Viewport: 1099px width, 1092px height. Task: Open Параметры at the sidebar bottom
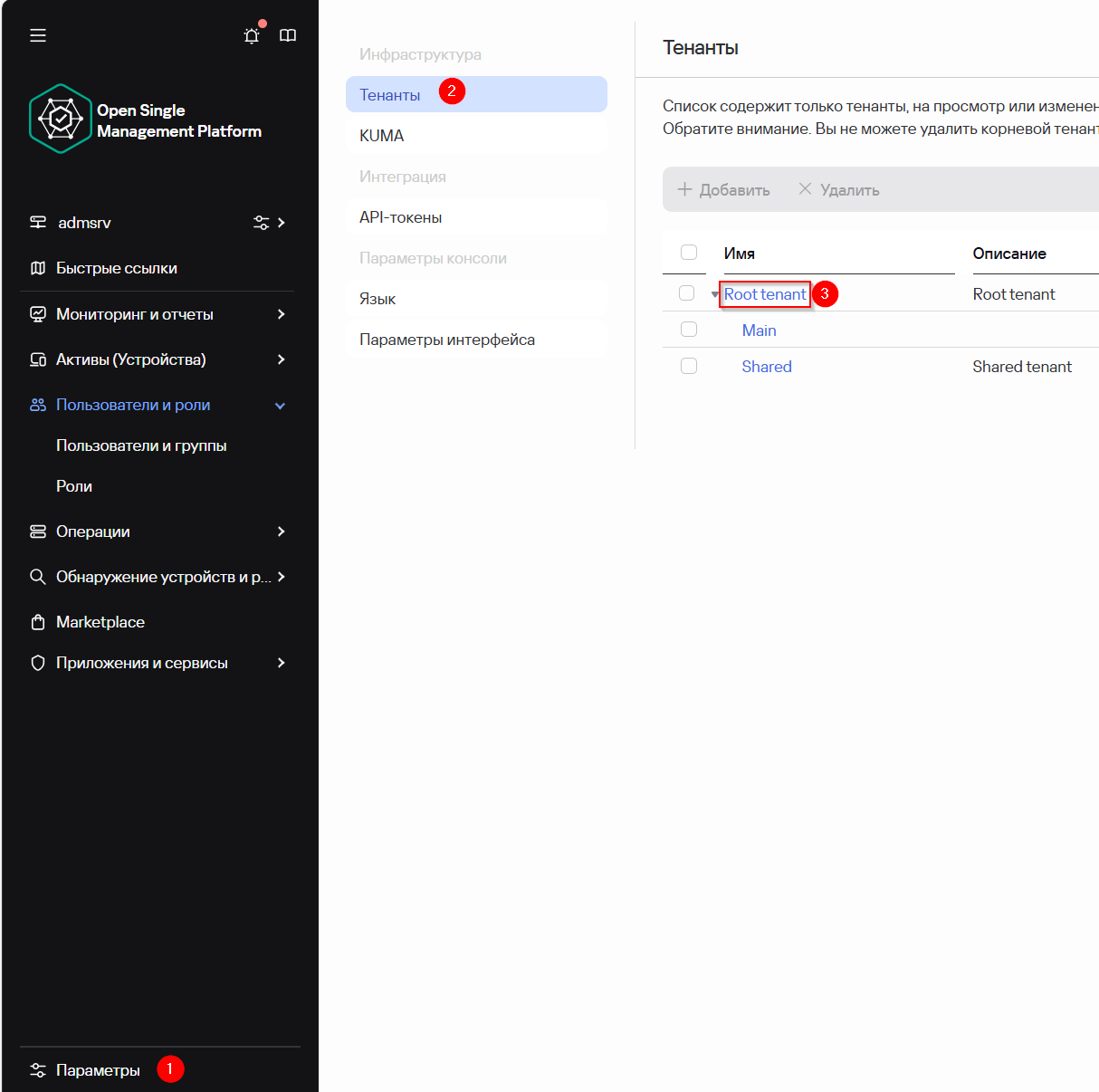98,1070
